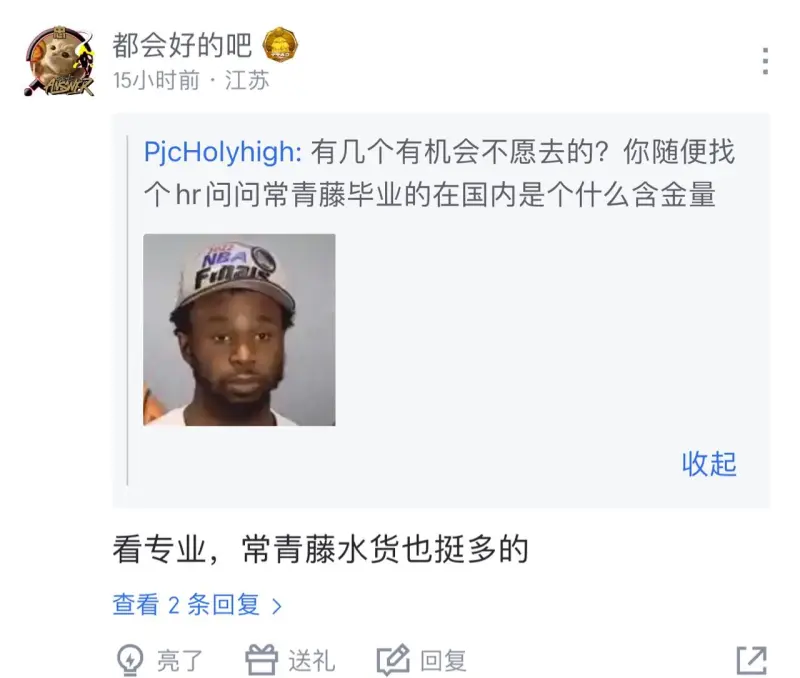Tap the 送礼 text label
This screenshot has height=678, width=800.
tap(311, 661)
